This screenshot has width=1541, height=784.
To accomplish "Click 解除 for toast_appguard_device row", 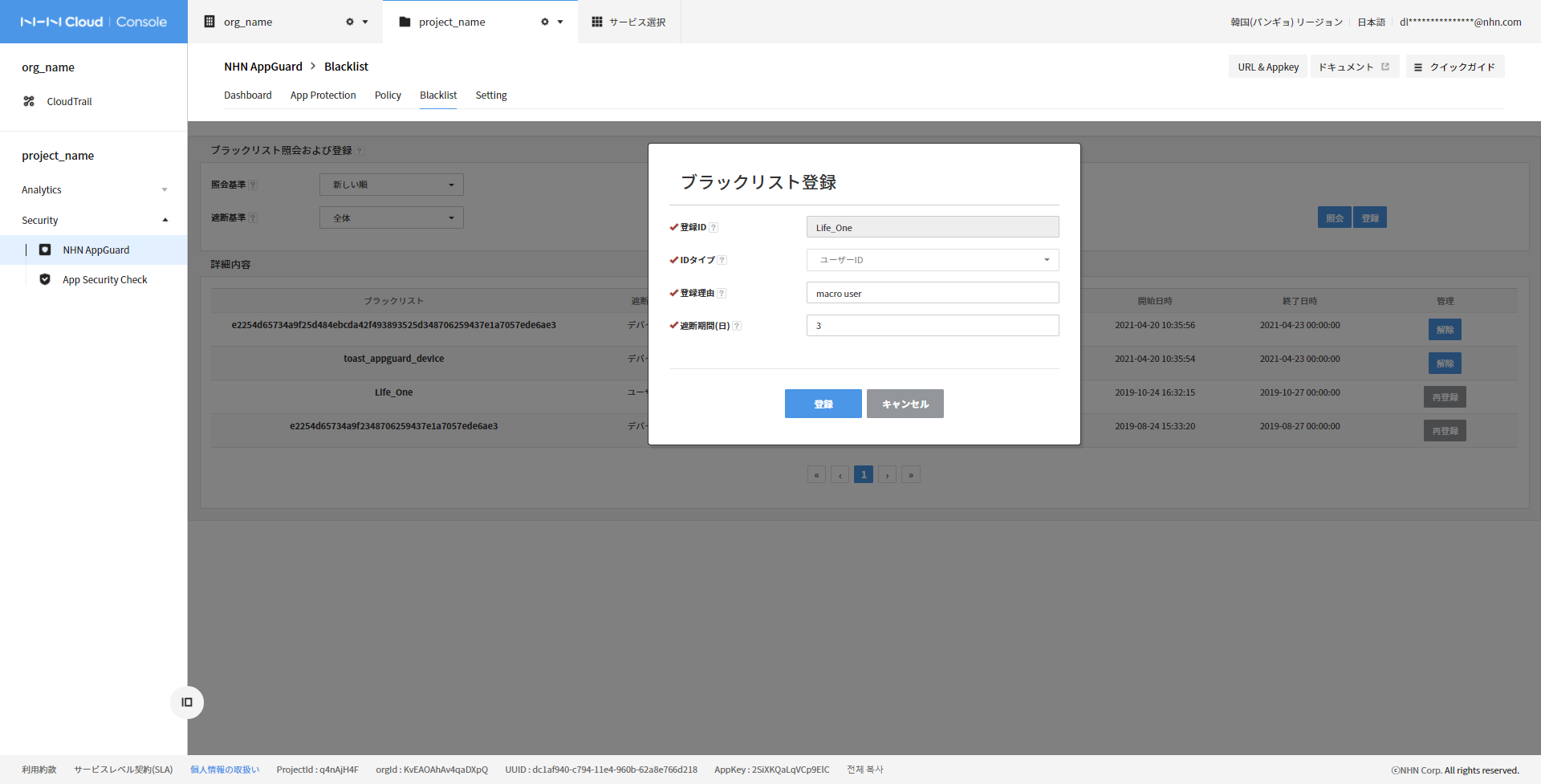I will [x=1445, y=364].
